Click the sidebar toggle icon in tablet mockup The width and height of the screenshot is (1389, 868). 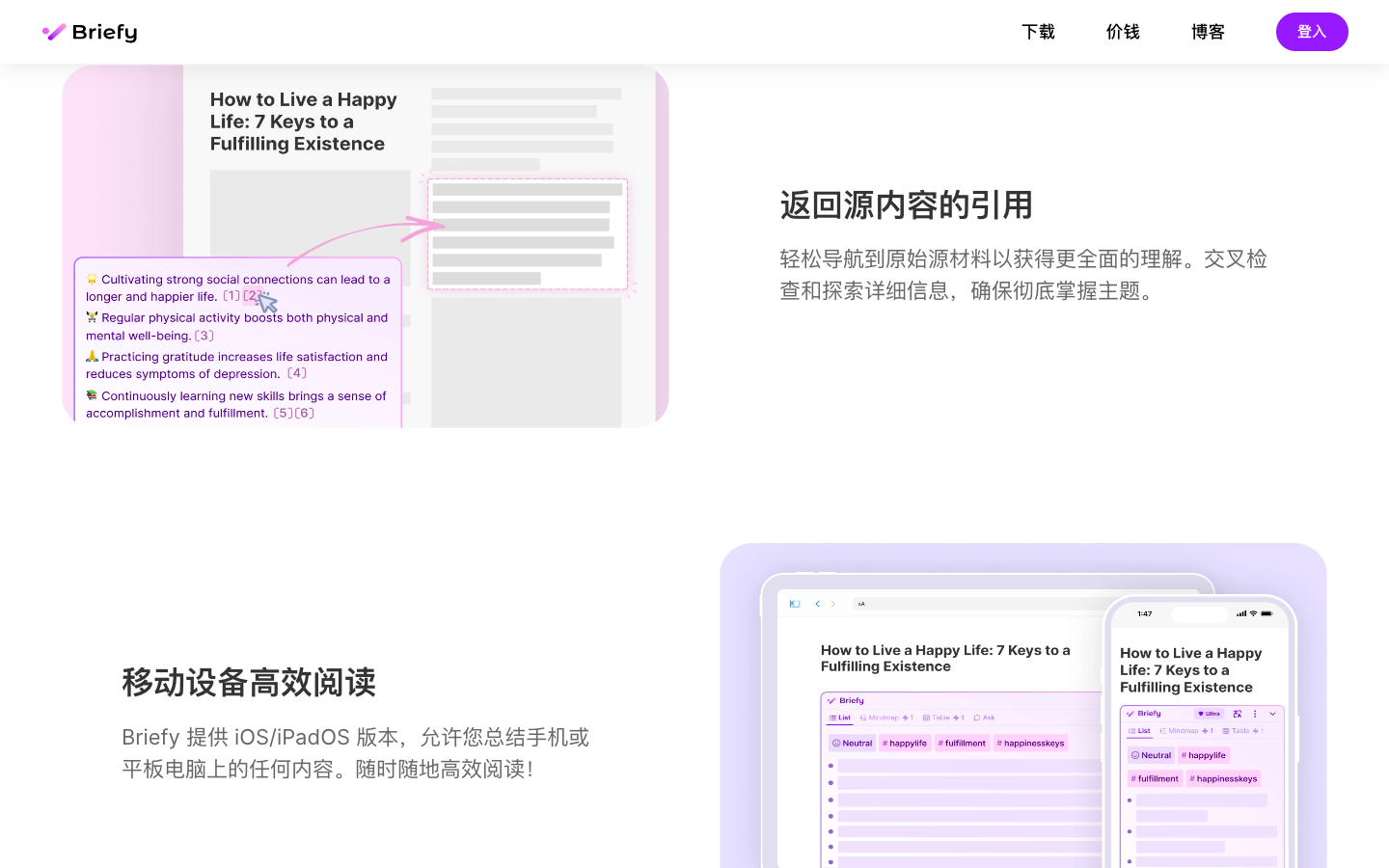click(x=795, y=604)
